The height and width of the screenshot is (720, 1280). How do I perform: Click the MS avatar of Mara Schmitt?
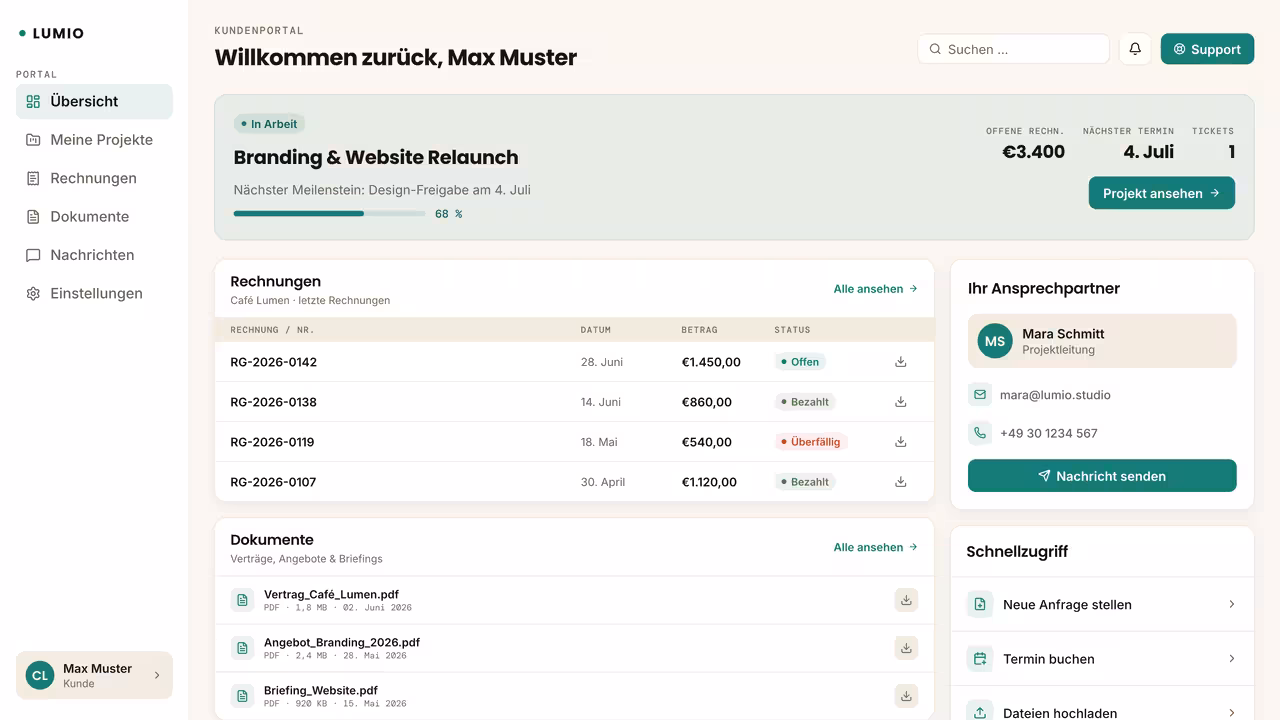tap(995, 341)
